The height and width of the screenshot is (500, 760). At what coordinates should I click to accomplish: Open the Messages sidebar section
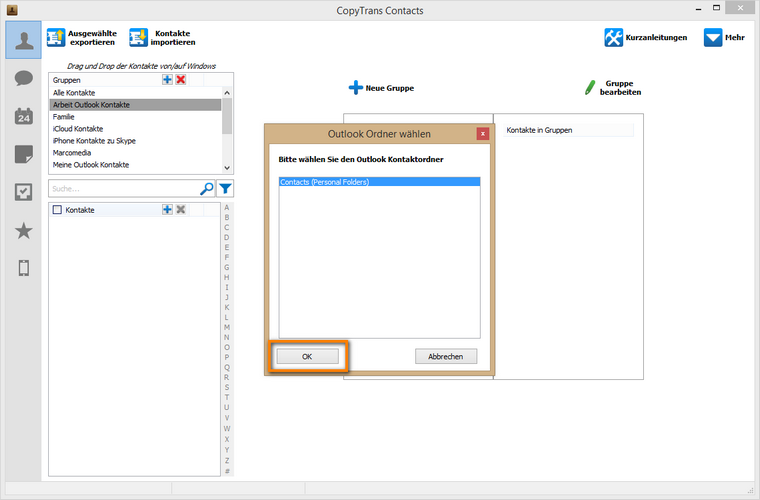tap(24, 78)
